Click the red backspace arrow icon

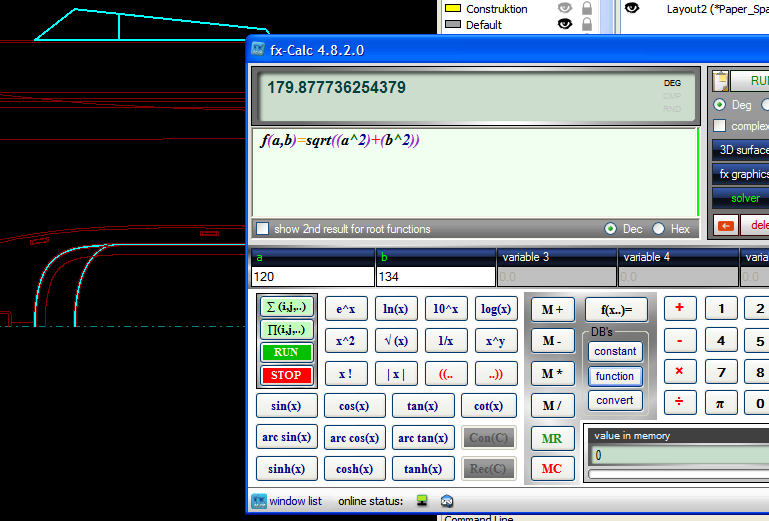click(x=726, y=226)
